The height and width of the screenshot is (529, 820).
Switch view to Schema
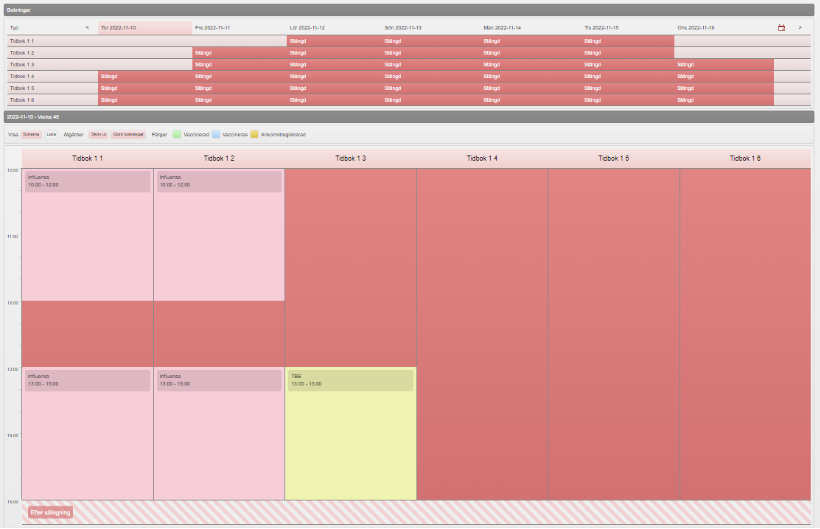pos(32,133)
